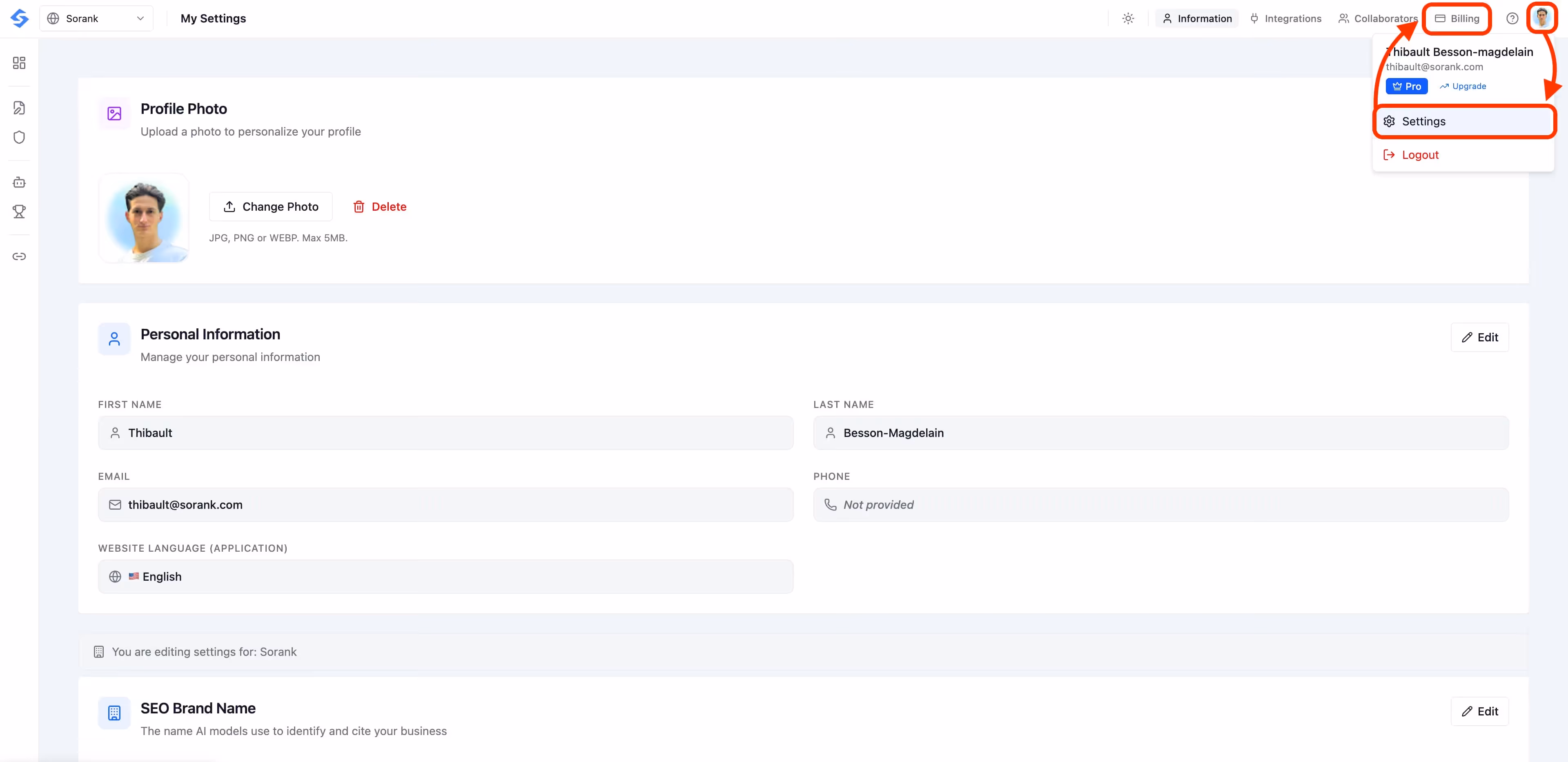Click the Sorank logo icon

[20, 18]
